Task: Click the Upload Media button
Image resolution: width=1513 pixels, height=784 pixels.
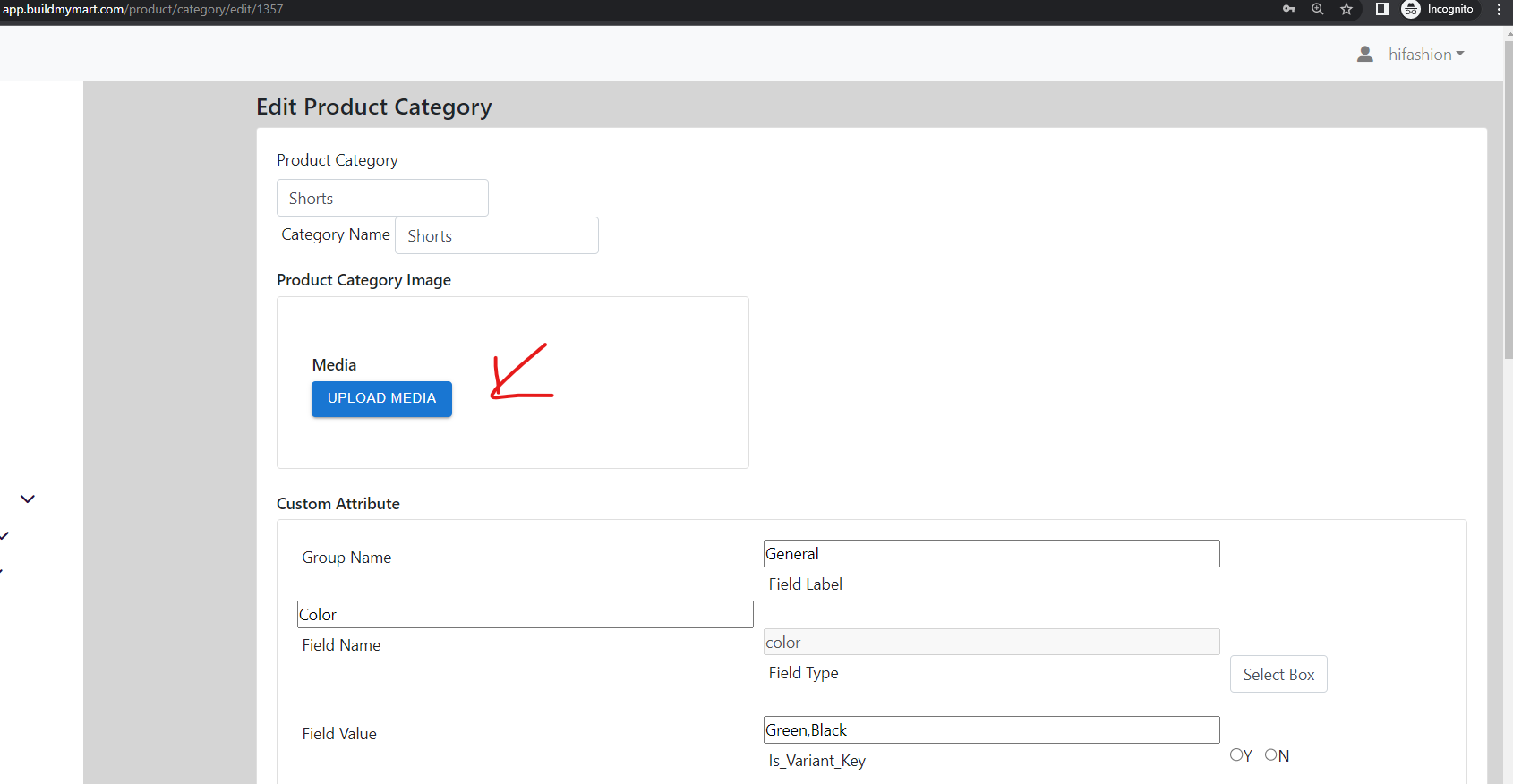Action: [381, 399]
